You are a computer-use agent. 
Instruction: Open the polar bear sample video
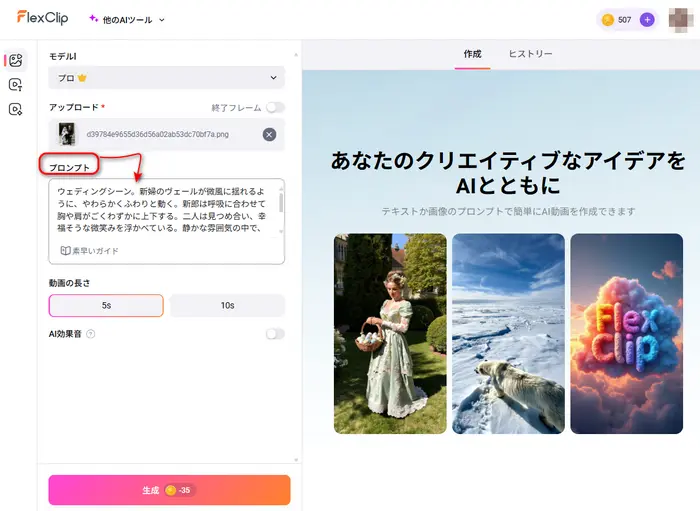[x=508, y=334]
